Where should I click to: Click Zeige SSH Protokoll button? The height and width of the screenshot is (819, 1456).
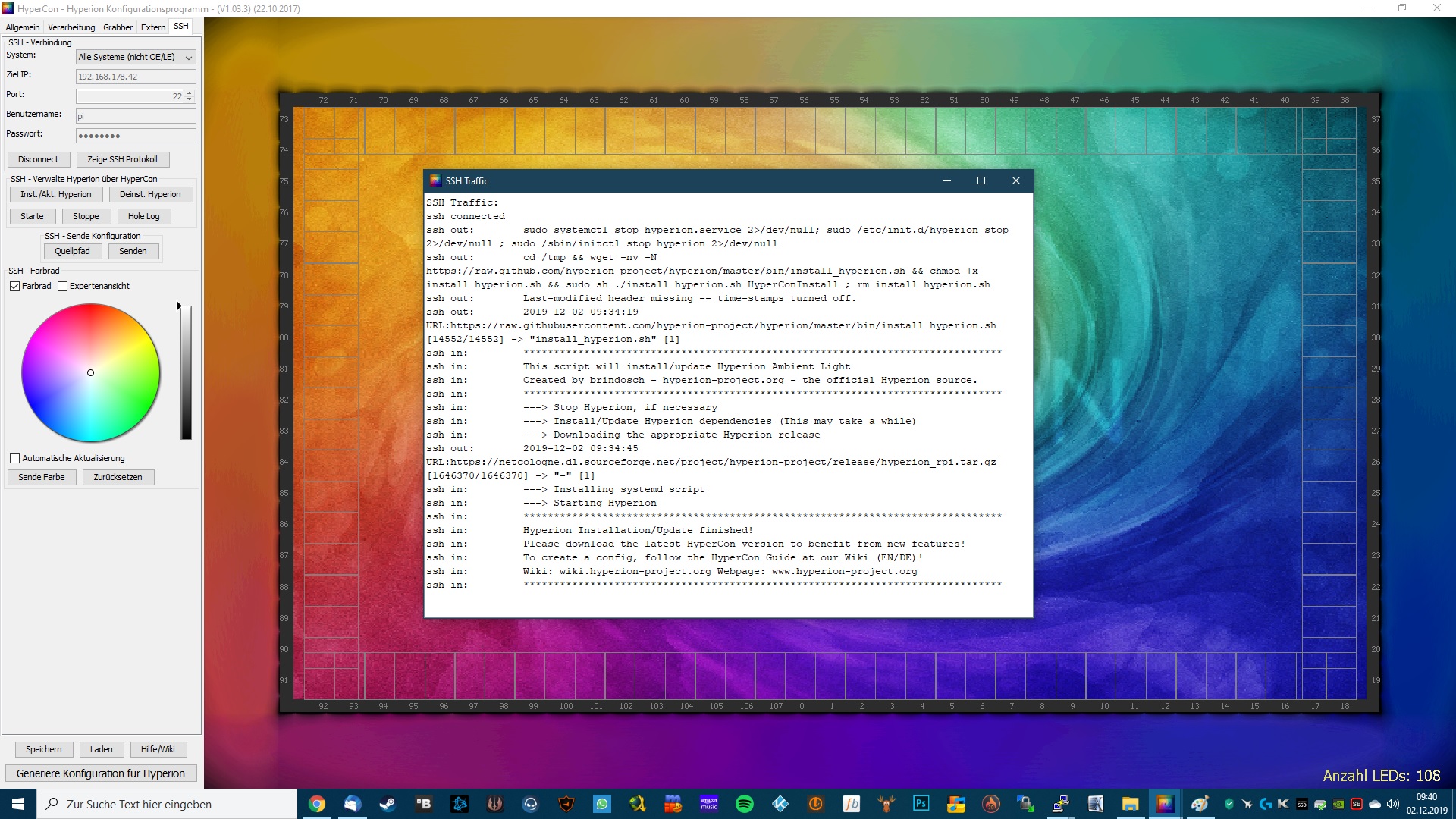[122, 159]
